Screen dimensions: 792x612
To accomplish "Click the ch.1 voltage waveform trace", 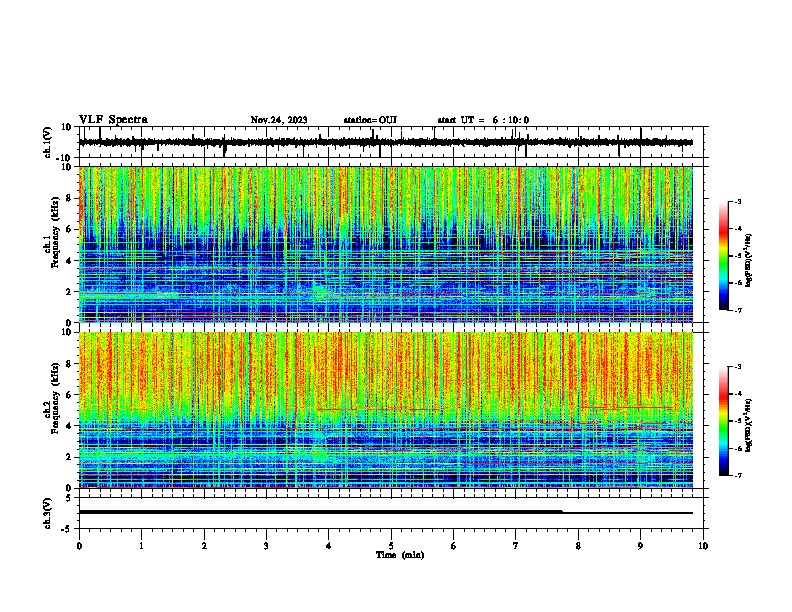I will click(x=385, y=142).
